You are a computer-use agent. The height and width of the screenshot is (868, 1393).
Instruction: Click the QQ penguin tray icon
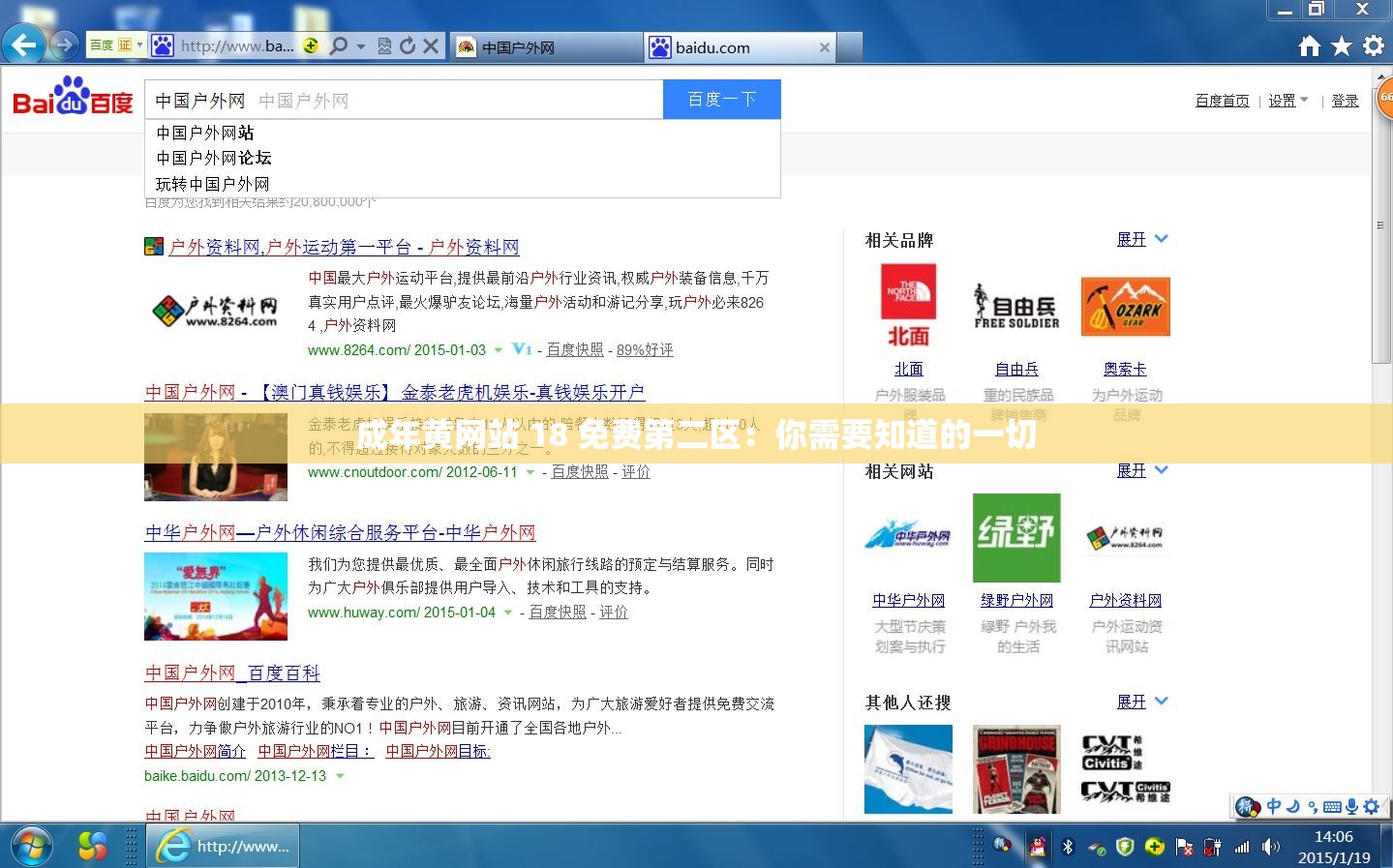click(1038, 847)
